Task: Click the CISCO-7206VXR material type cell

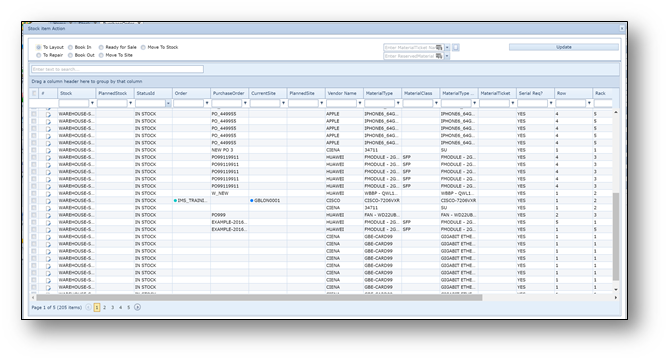Action: point(382,200)
